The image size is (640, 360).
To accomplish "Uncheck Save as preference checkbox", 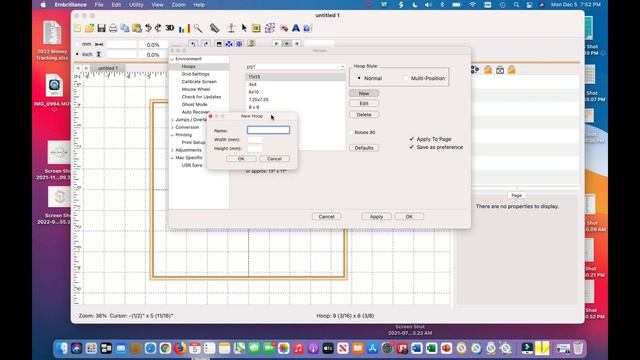I will pos(411,147).
